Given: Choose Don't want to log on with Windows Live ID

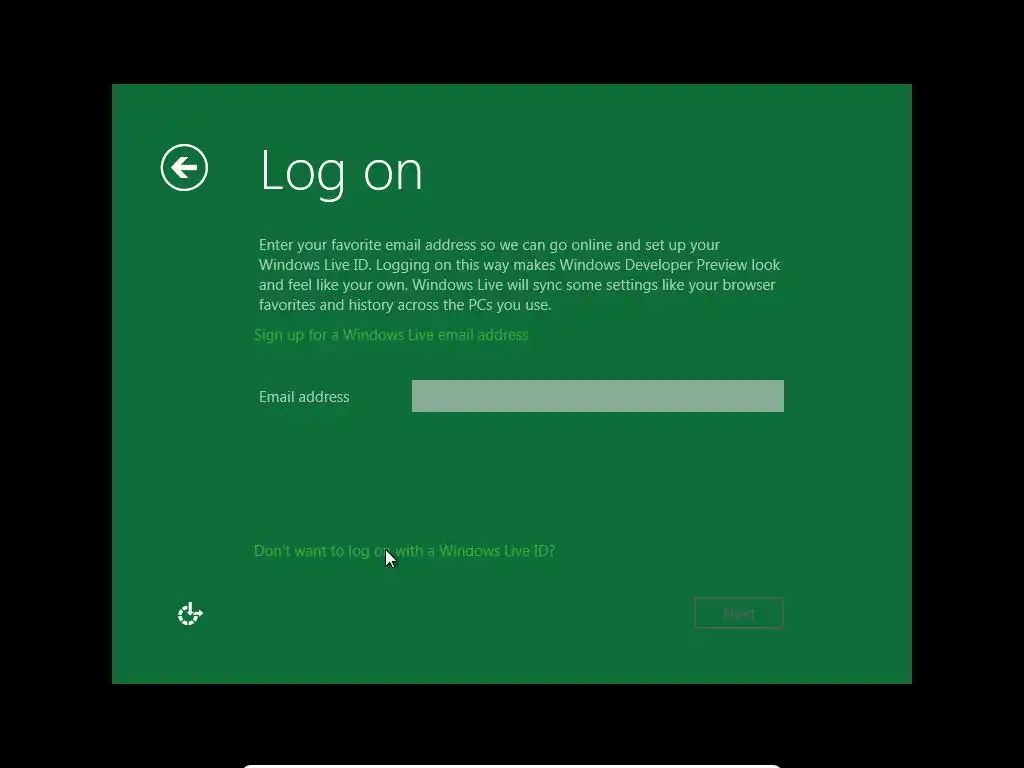Looking at the screenshot, I should (404, 551).
